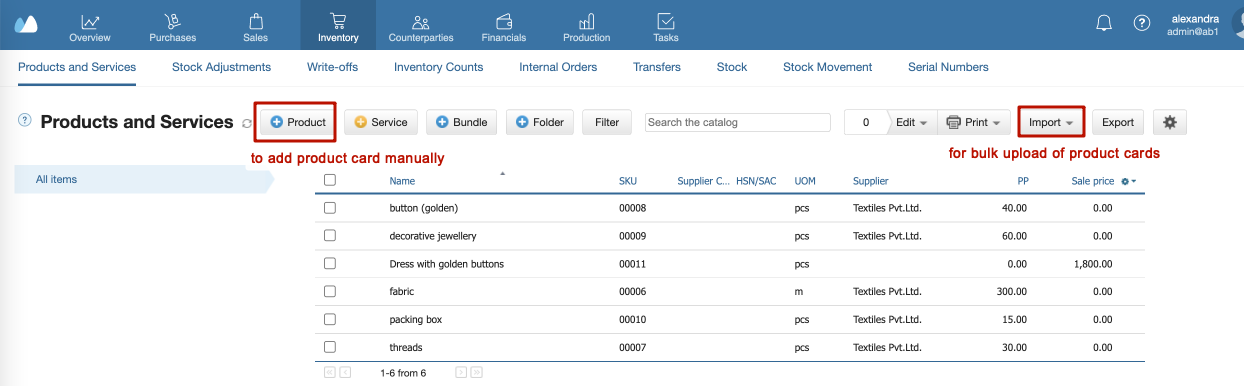Switch to the Stock Movement tab
1244x386 pixels.
pyautogui.click(x=828, y=67)
